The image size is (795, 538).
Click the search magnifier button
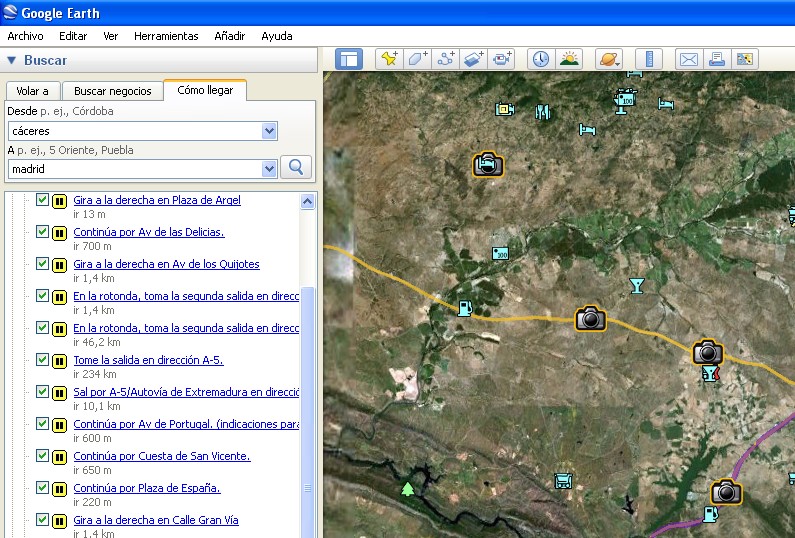click(296, 167)
